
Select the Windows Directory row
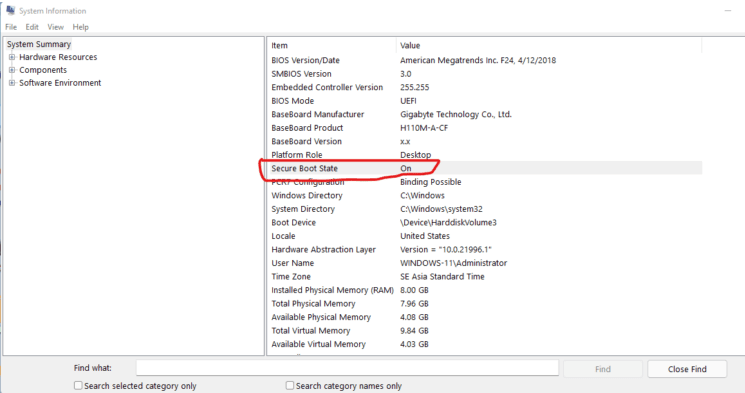(485, 195)
